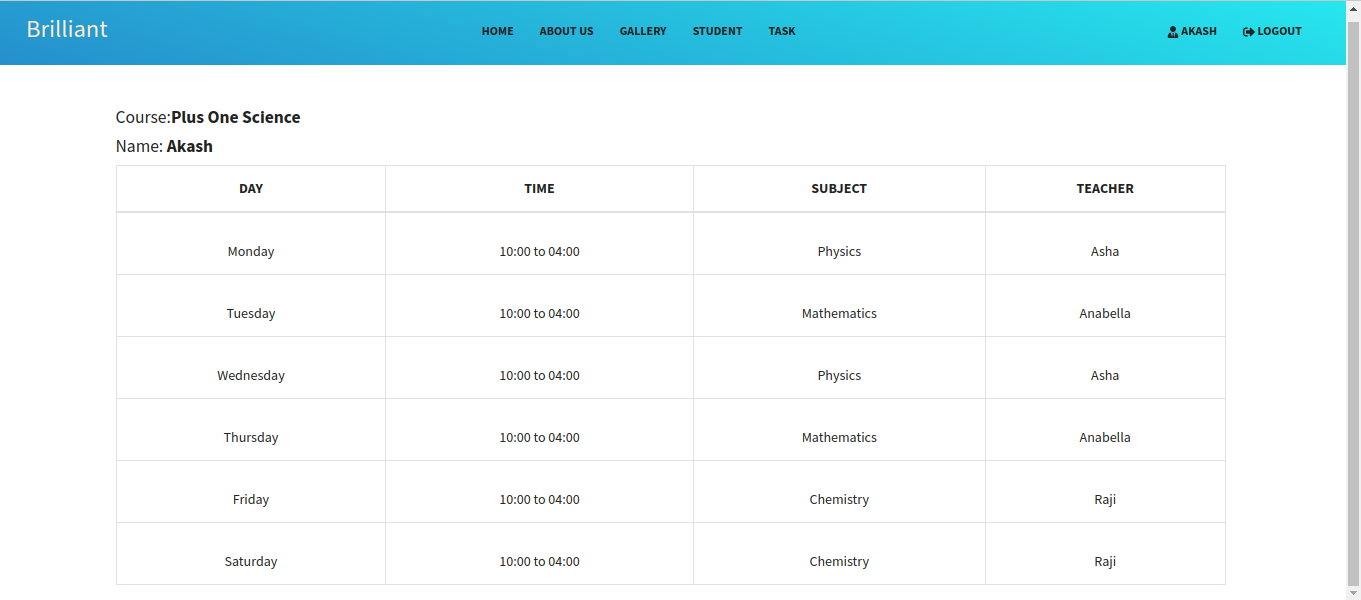Click Tuesday's 10:00 to 04:00 time

tap(539, 313)
